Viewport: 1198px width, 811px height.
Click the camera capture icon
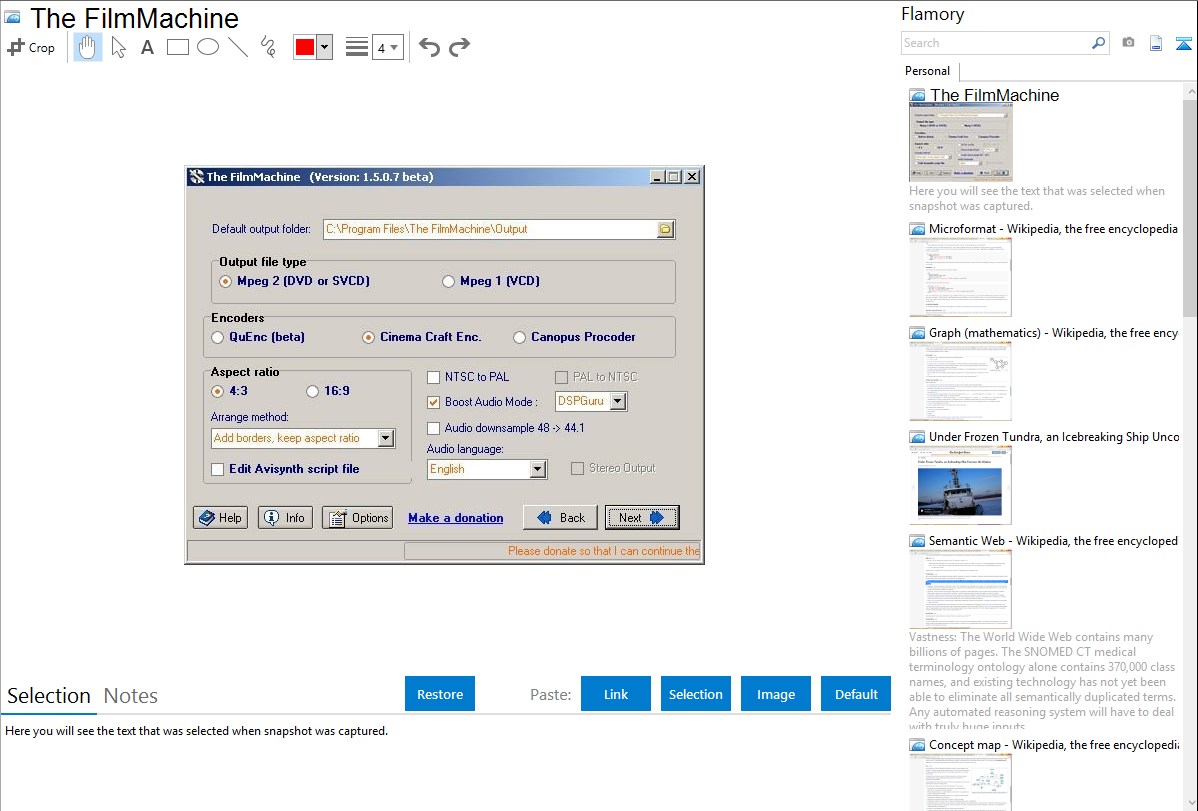point(1128,43)
